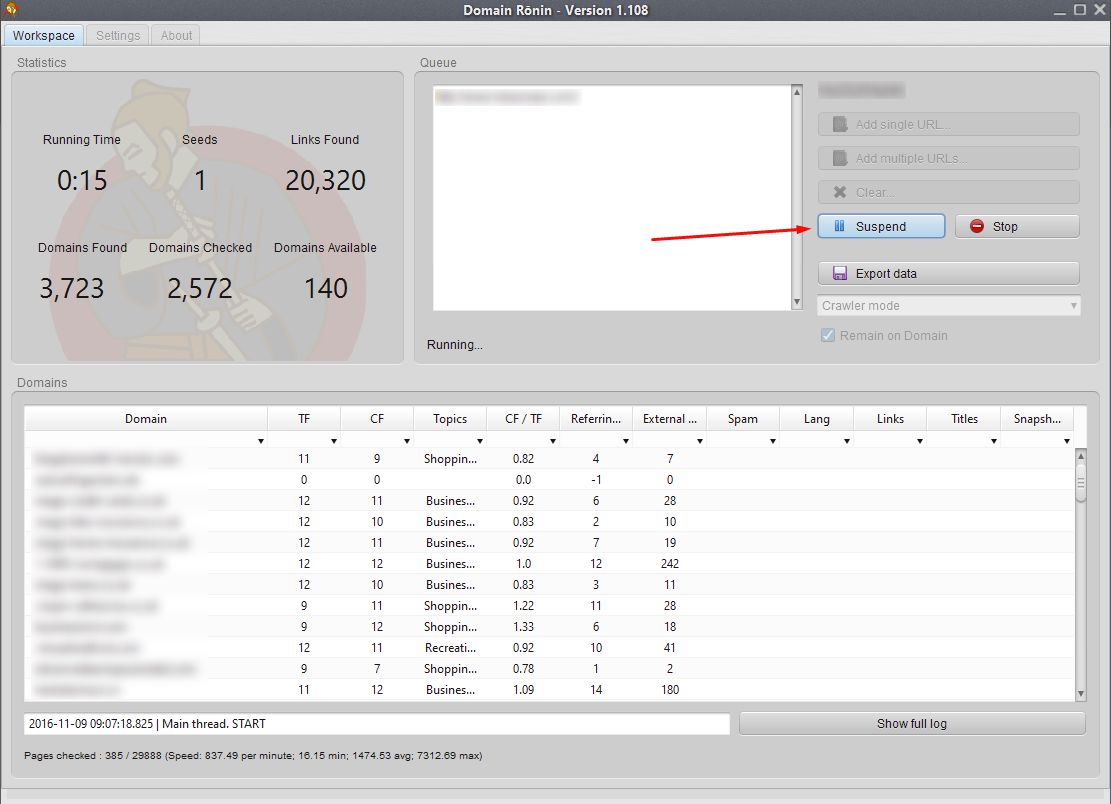This screenshot has height=804, width=1111.
Task: Sort by the External column header
Action: (x=670, y=419)
